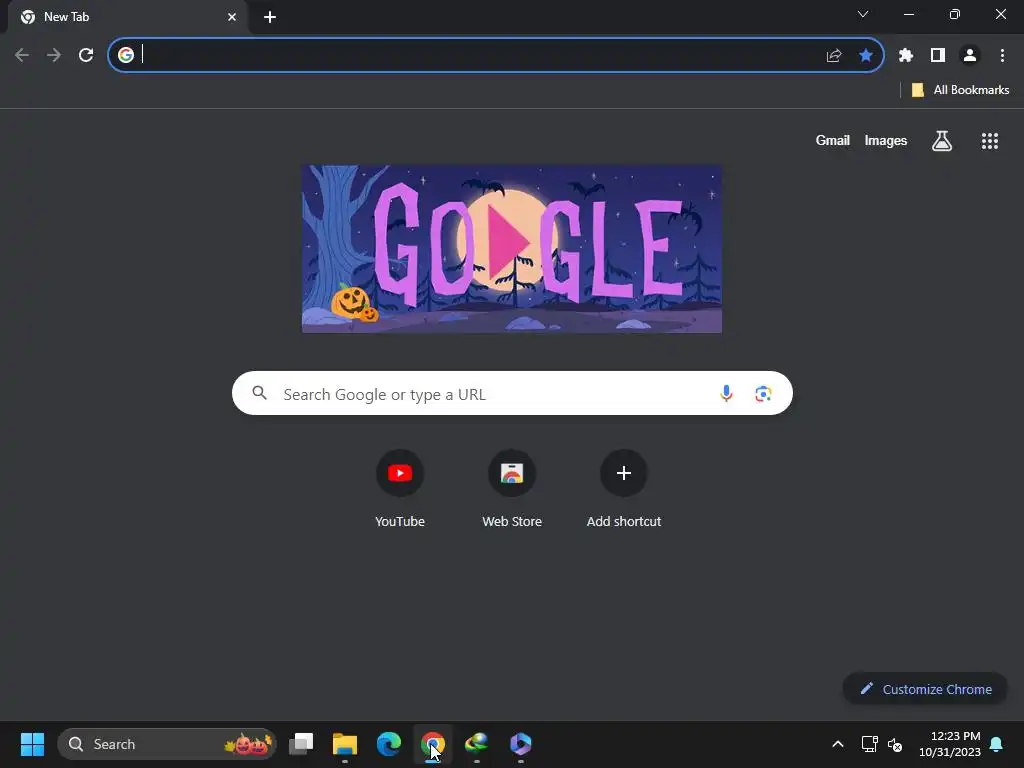Open the Images link

click(x=886, y=140)
